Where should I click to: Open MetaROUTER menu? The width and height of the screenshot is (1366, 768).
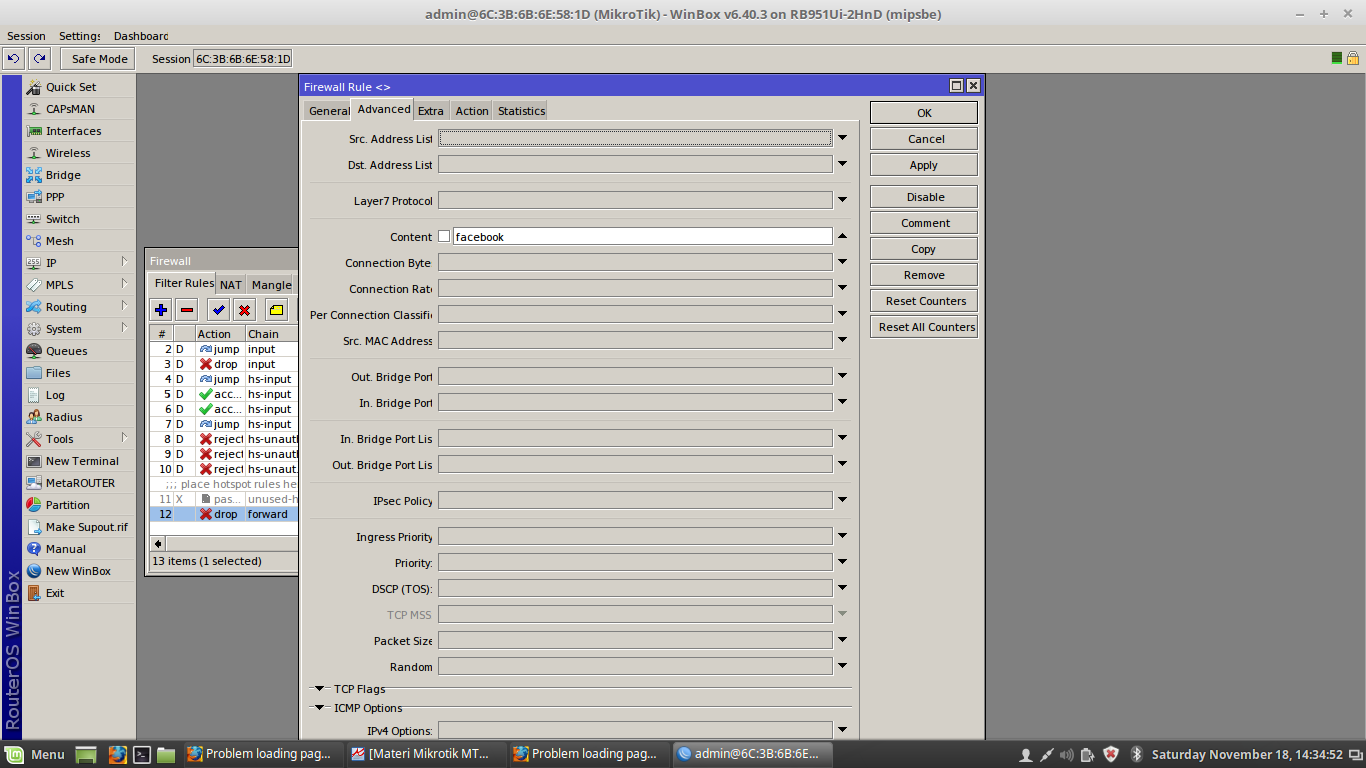79,483
